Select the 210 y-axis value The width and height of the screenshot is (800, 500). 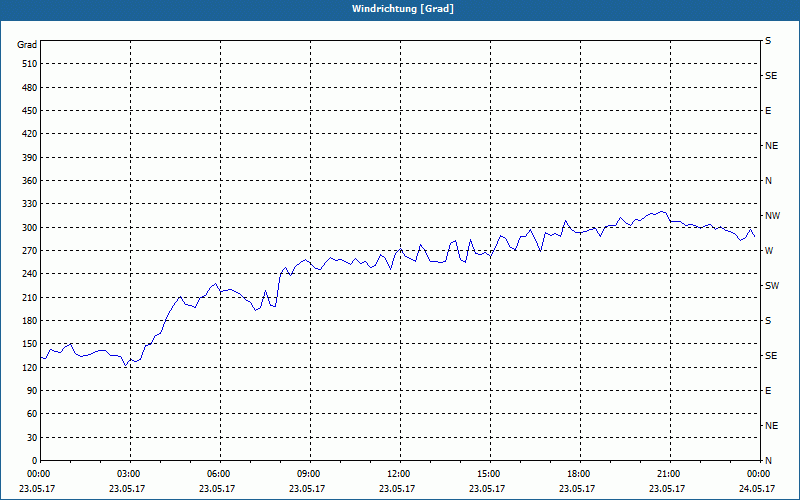(30, 297)
